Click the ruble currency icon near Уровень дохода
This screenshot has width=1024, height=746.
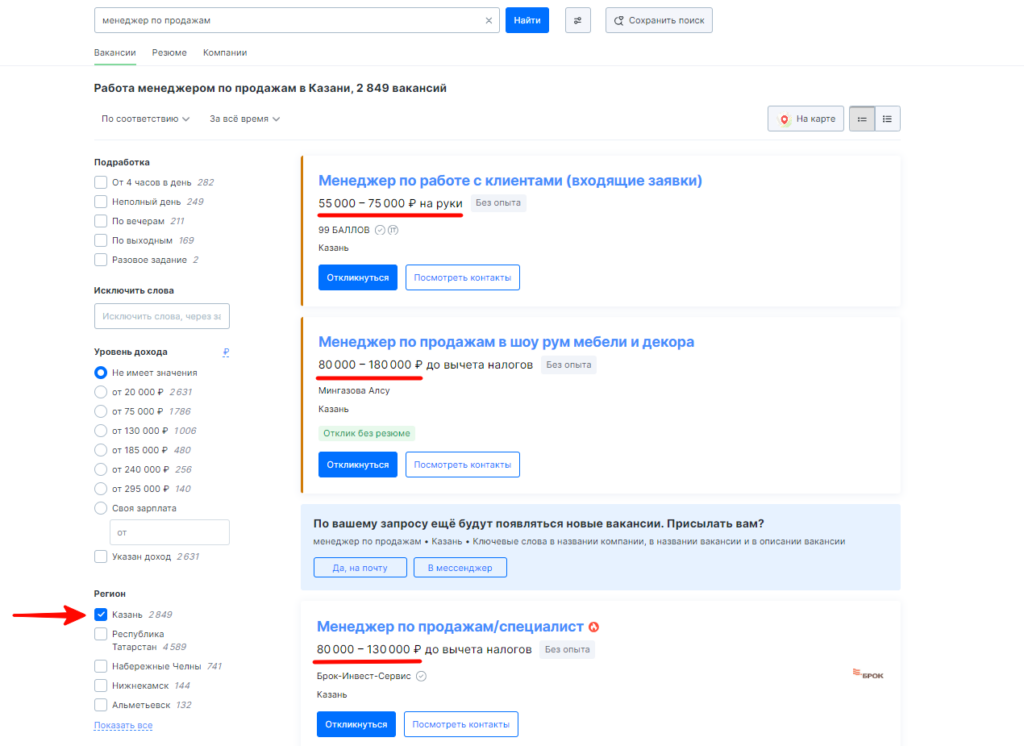tap(226, 352)
